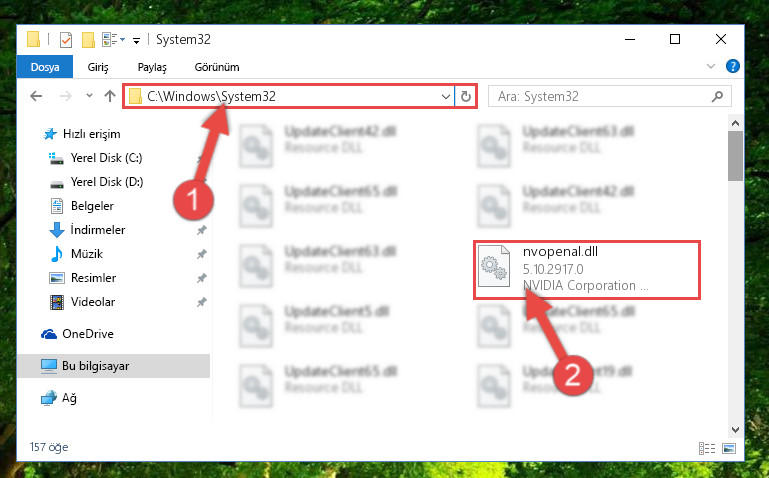Open the Paylaş ribbon tab
The image size is (769, 478).
coord(152,67)
